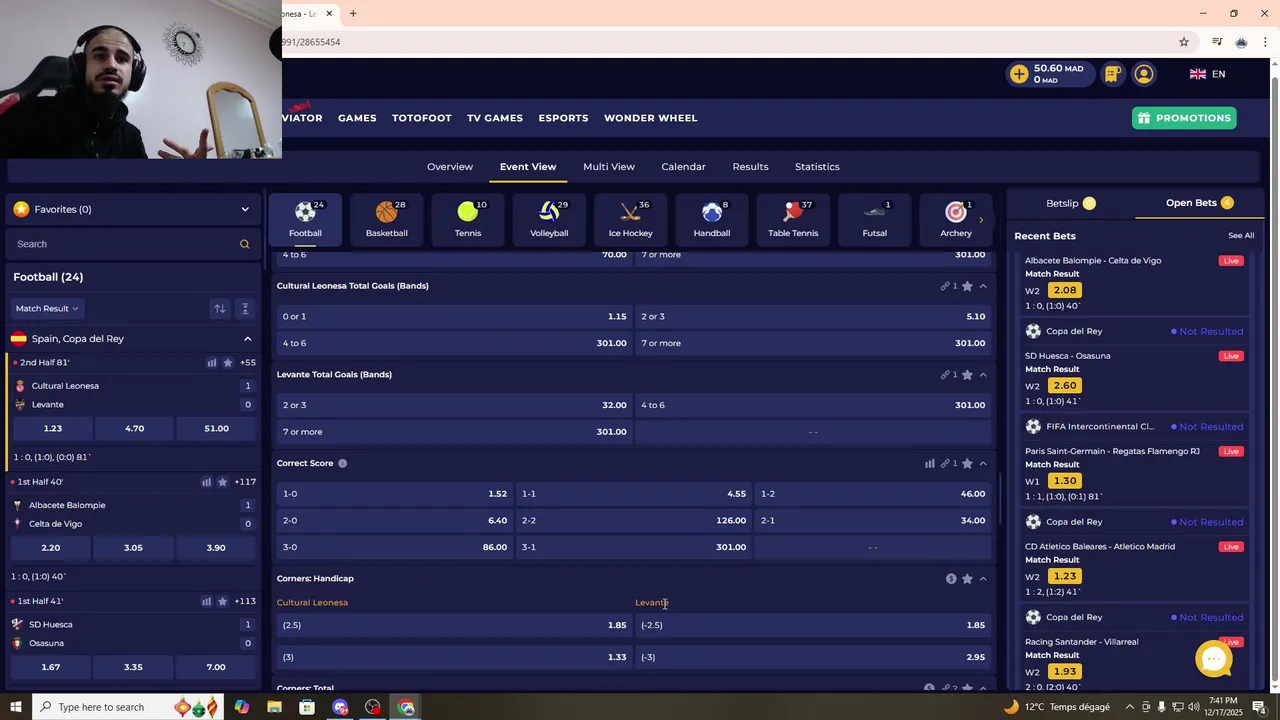The height and width of the screenshot is (720, 1280).
Task: Click the left panel Search field
Action: (x=133, y=244)
